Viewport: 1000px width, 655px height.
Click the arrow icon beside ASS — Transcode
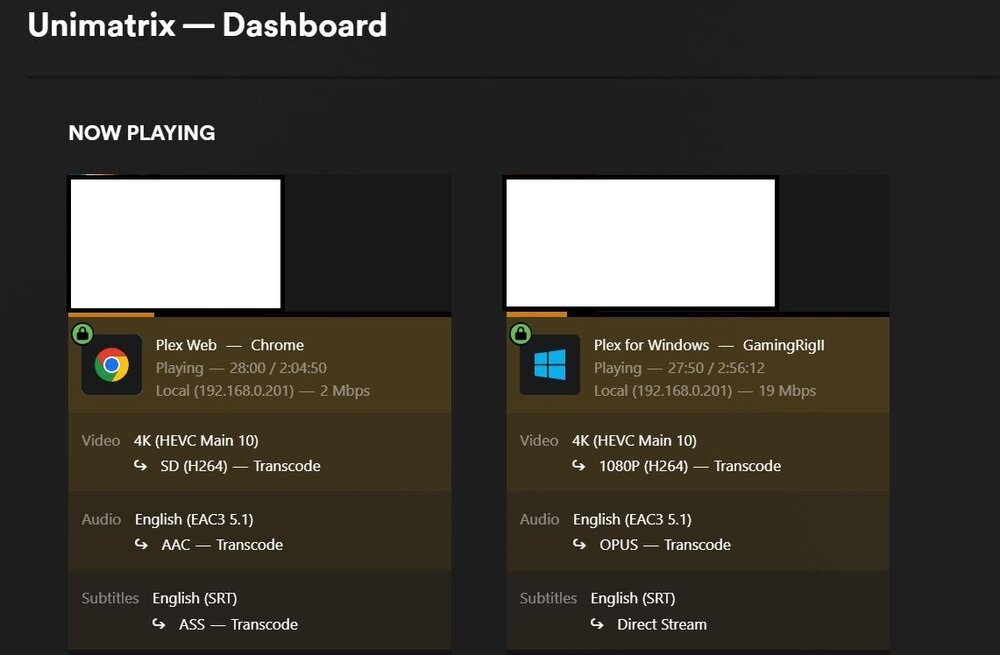(x=159, y=624)
